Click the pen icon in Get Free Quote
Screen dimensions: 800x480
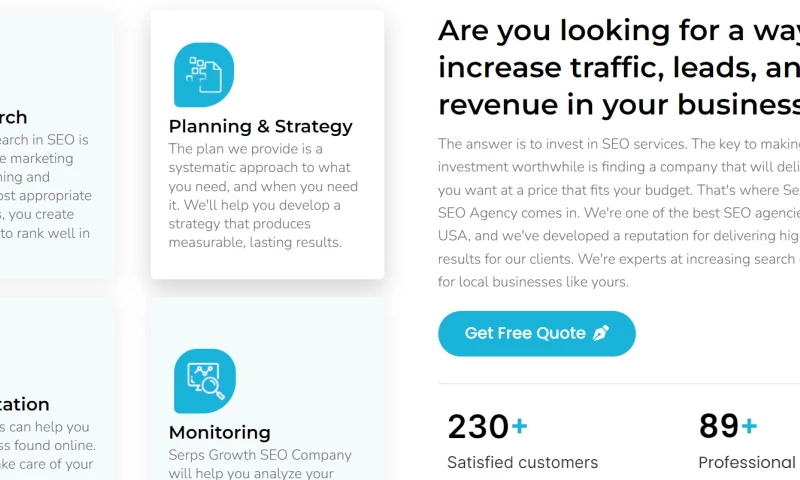tap(600, 333)
